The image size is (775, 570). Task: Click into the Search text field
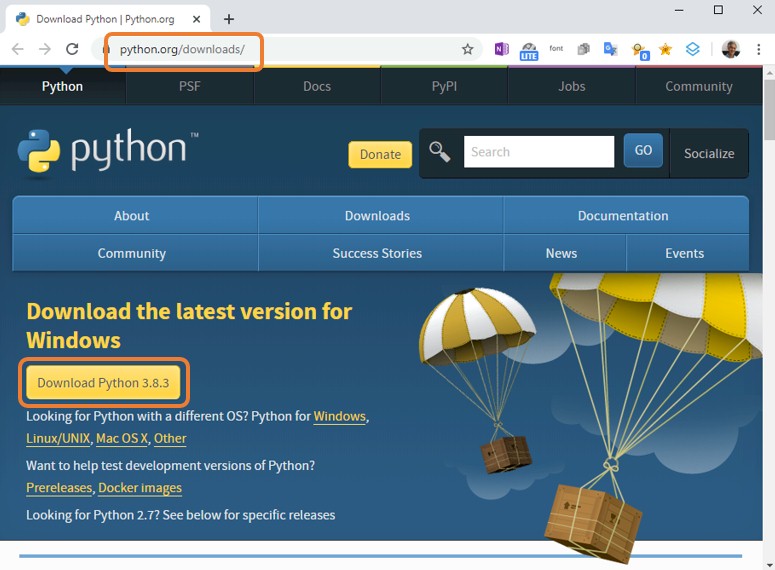pos(539,152)
